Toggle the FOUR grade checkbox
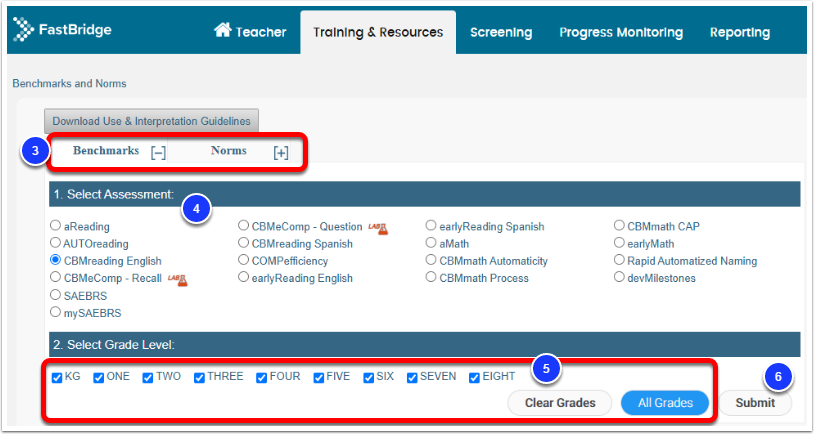 pyautogui.click(x=262, y=378)
